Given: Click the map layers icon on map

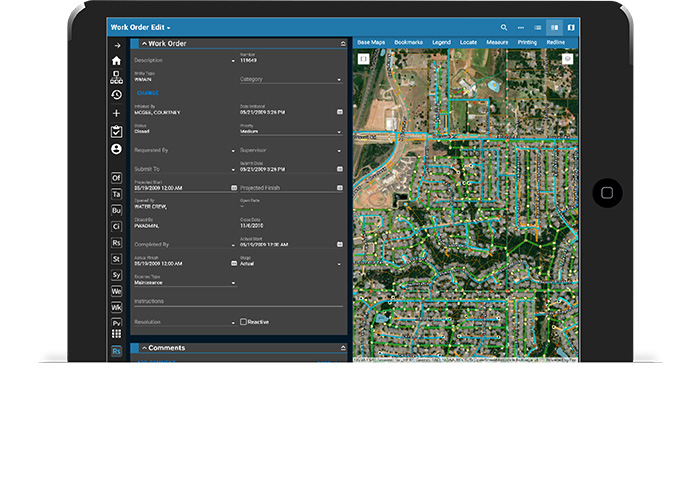Looking at the screenshot, I should click(567, 59).
